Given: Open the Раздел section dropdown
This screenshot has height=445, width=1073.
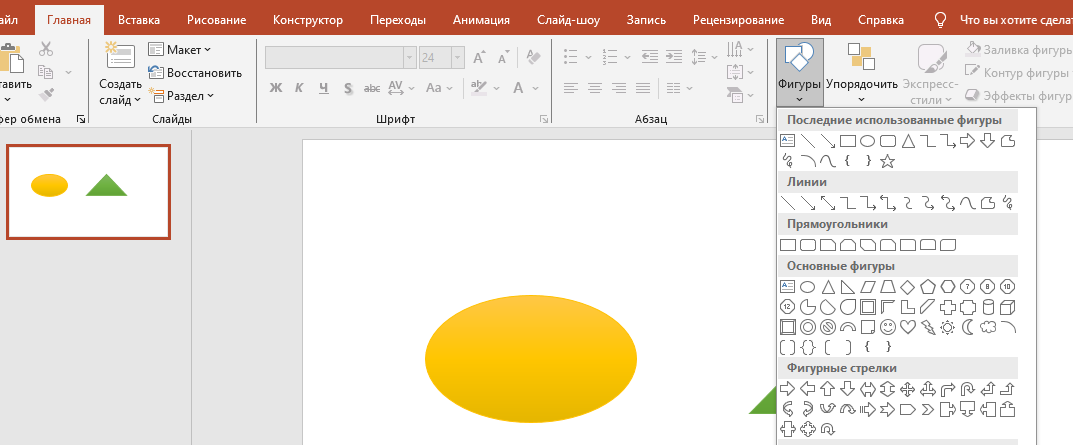Looking at the screenshot, I should click(x=181, y=96).
